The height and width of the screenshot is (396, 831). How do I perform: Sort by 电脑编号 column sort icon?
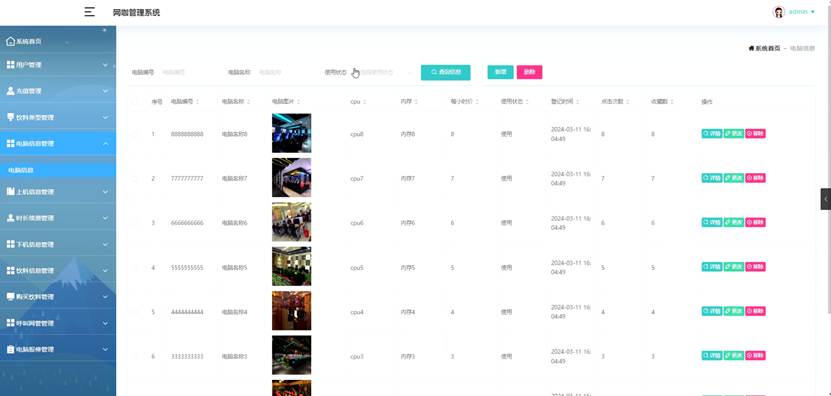(x=197, y=101)
